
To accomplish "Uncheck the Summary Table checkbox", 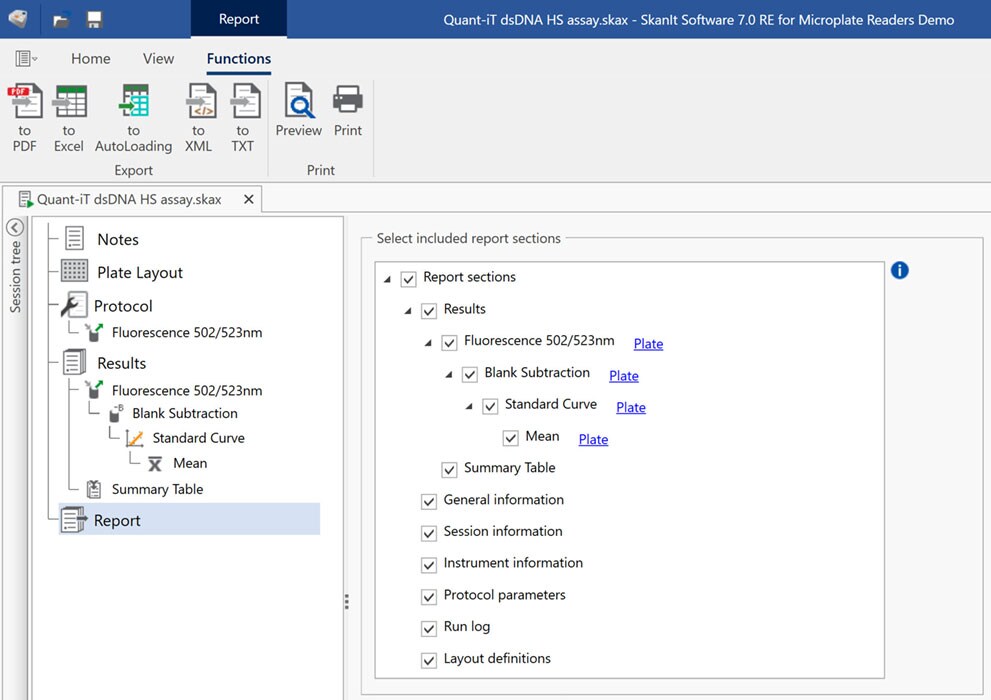I will click(x=450, y=469).
